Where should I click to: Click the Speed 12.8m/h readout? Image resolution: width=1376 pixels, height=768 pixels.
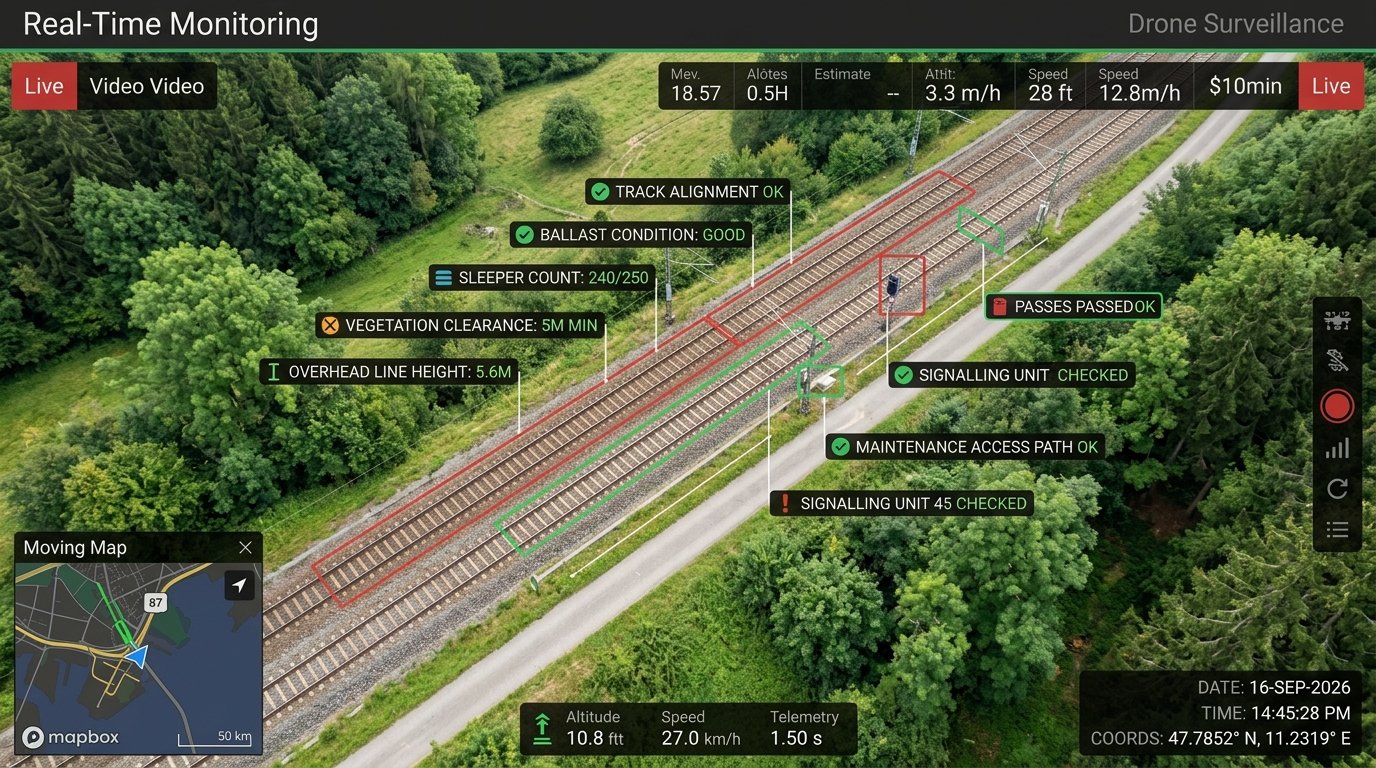[1139, 85]
